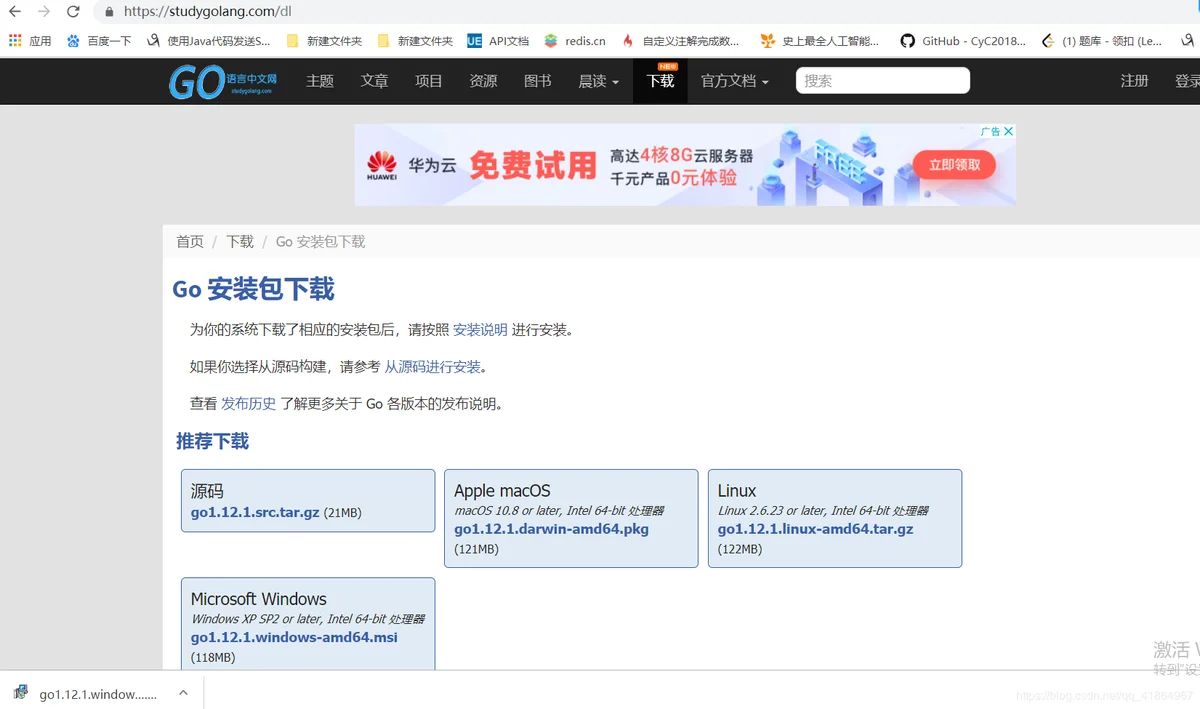The width and height of the screenshot is (1200, 709).
Task: Reload the page with the refresh icon
Action: point(73,12)
